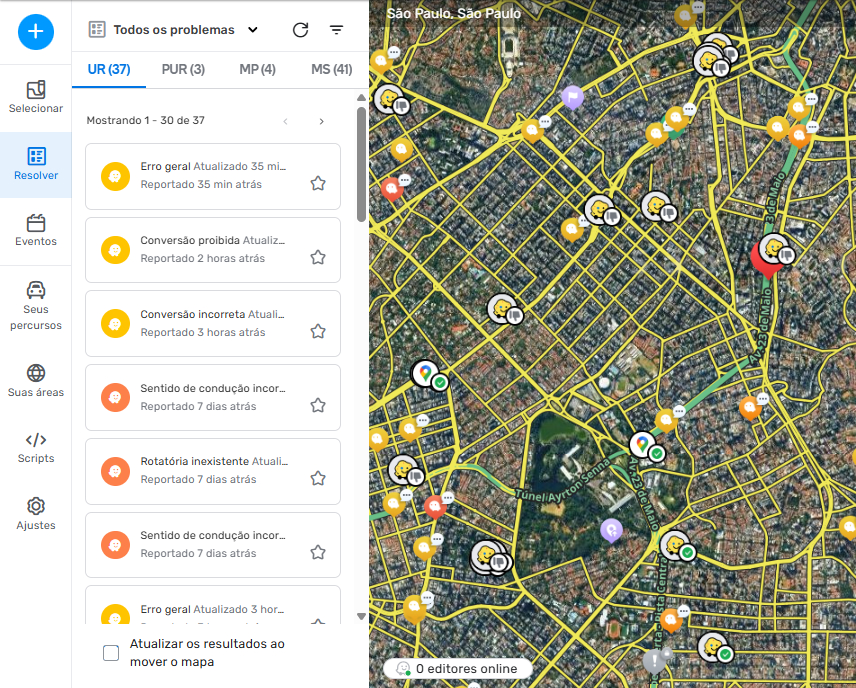Open the filter options icon
This screenshot has width=856, height=688.
[x=336, y=30]
